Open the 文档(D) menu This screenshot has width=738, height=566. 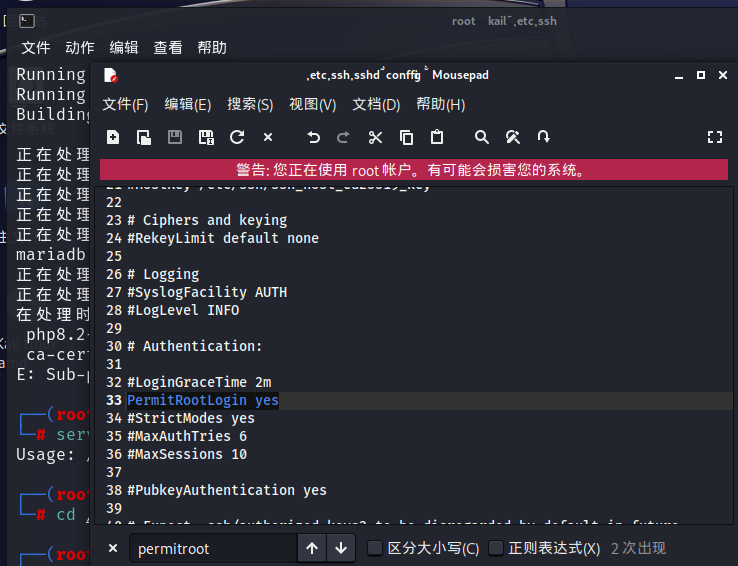pyautogui.click(x=376, y=104)
